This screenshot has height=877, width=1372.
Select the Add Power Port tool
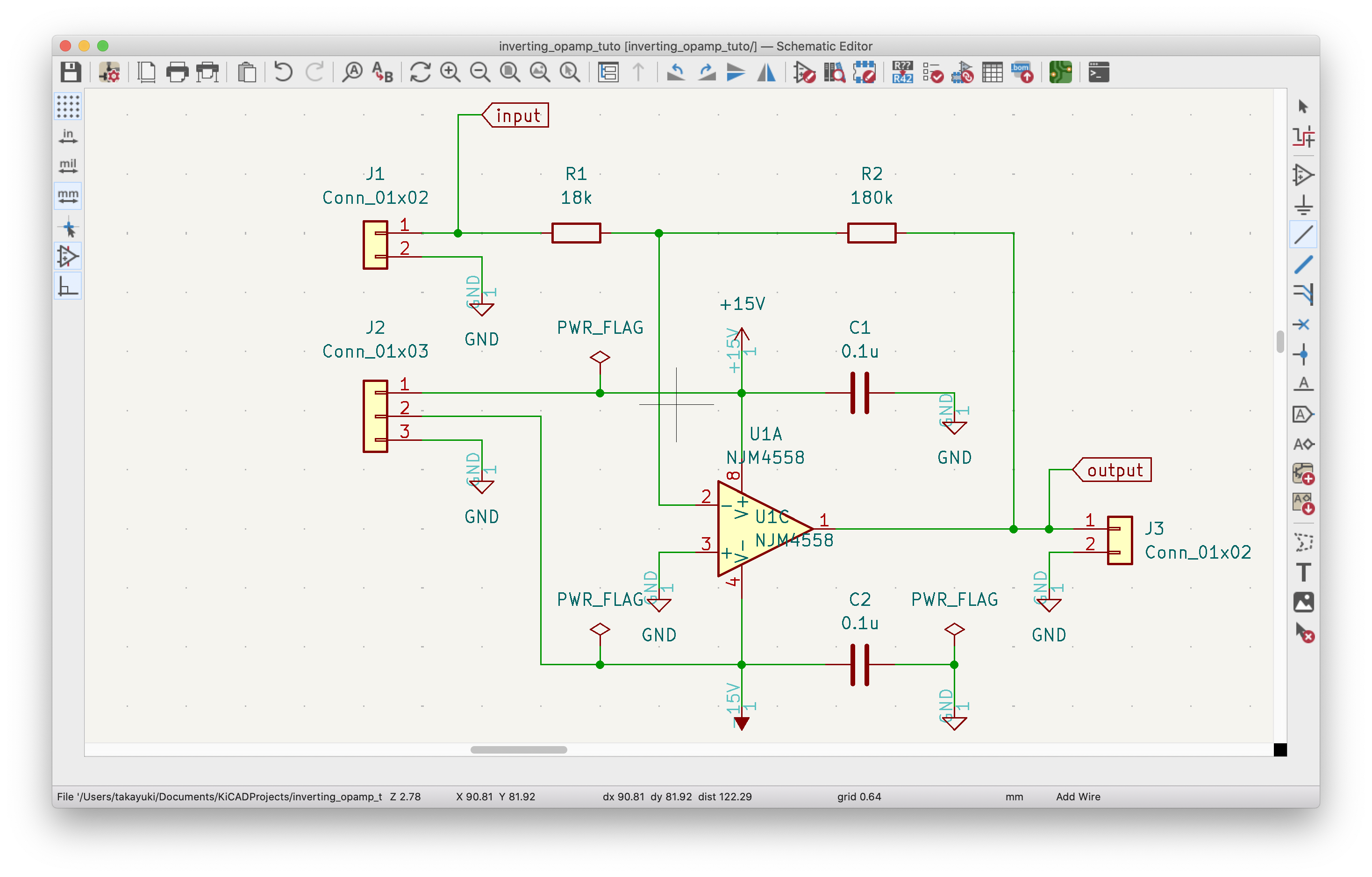point(1303,205)
